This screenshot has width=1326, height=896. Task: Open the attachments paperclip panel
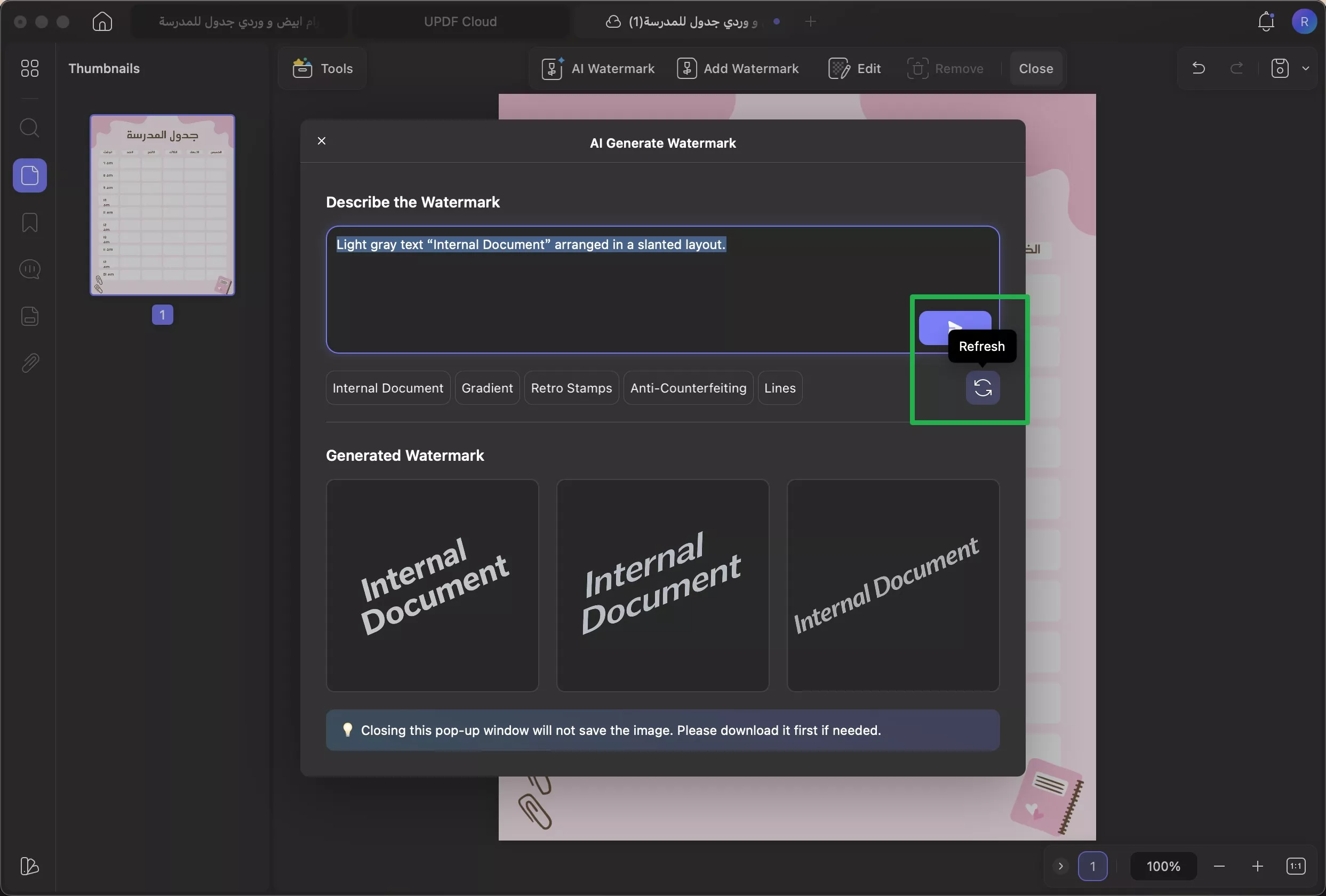pyautogui.click(x=29, y=363)
